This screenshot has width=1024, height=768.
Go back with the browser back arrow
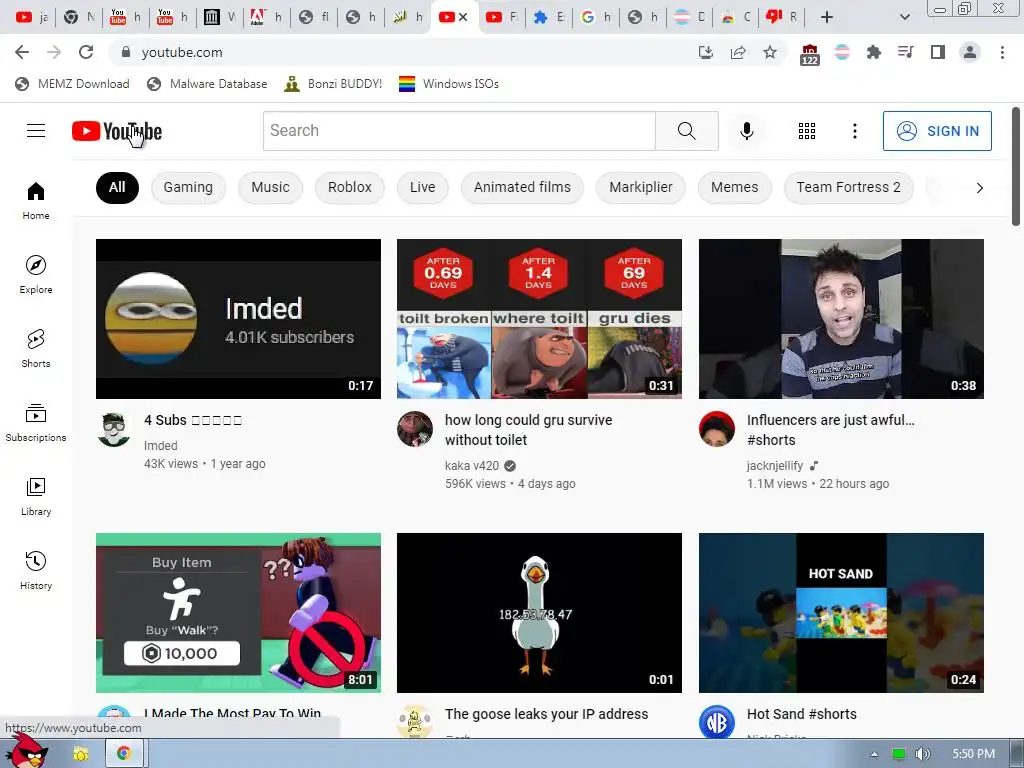click(x=22, y=52)
